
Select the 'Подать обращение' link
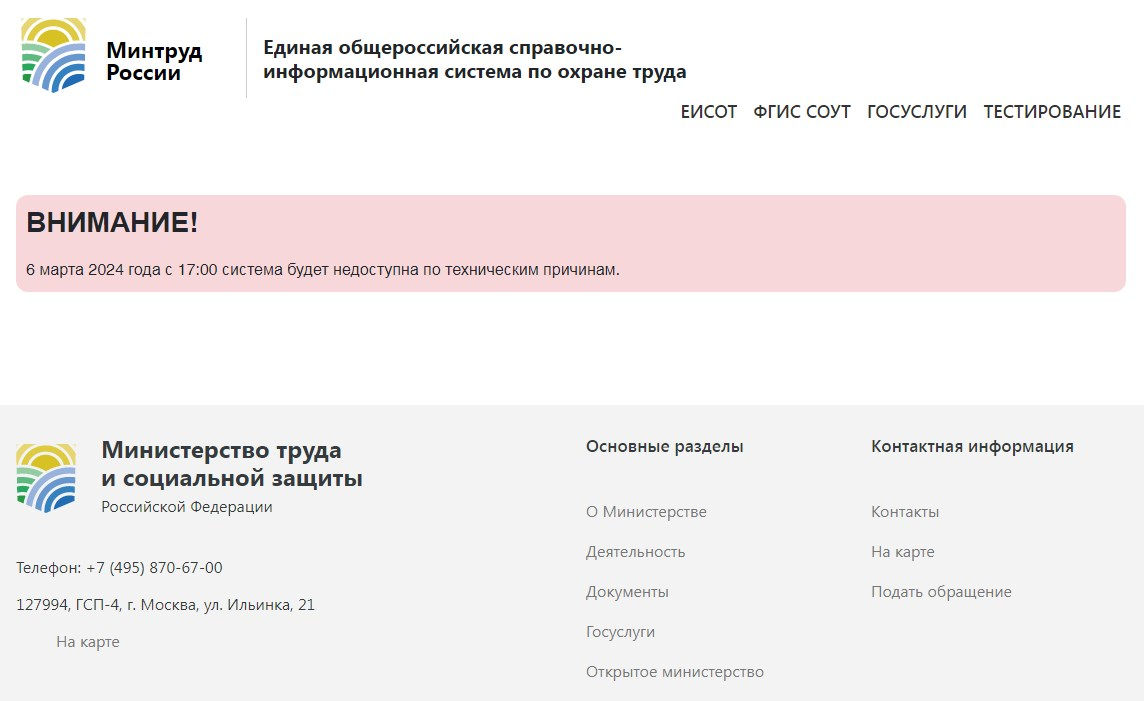click(x=941, y=592)
